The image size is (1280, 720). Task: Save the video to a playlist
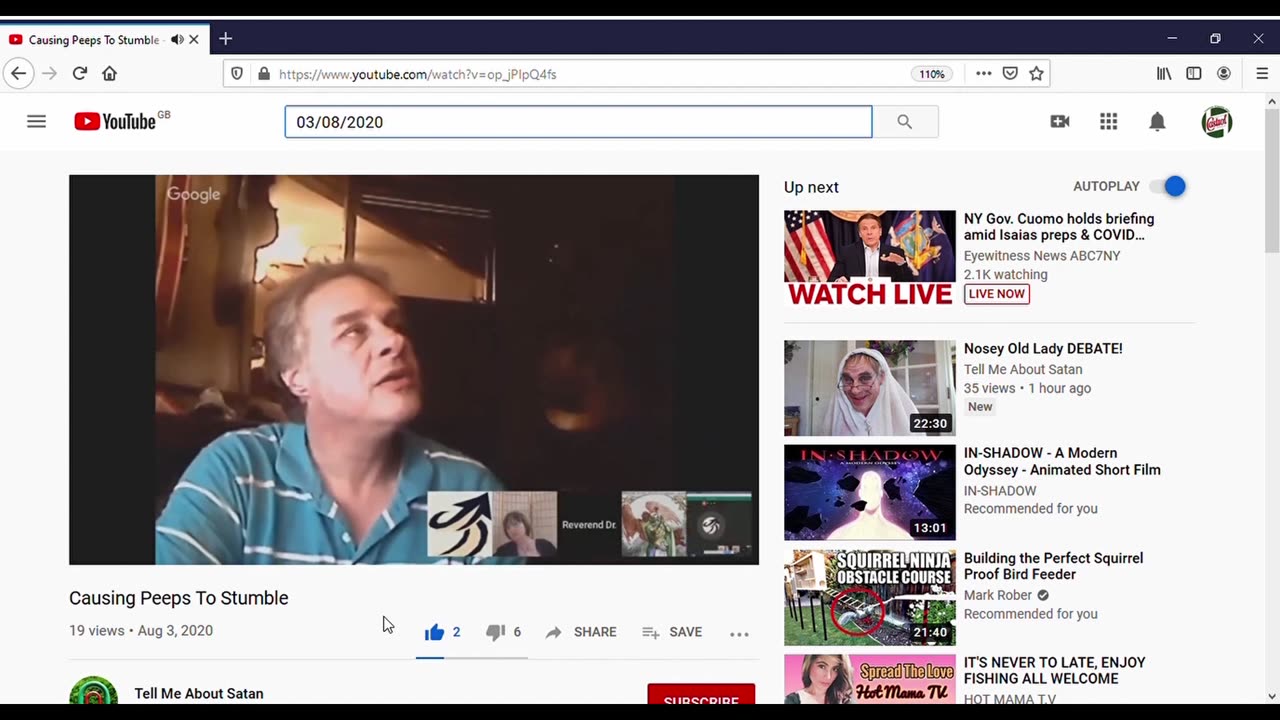[672, 632]
